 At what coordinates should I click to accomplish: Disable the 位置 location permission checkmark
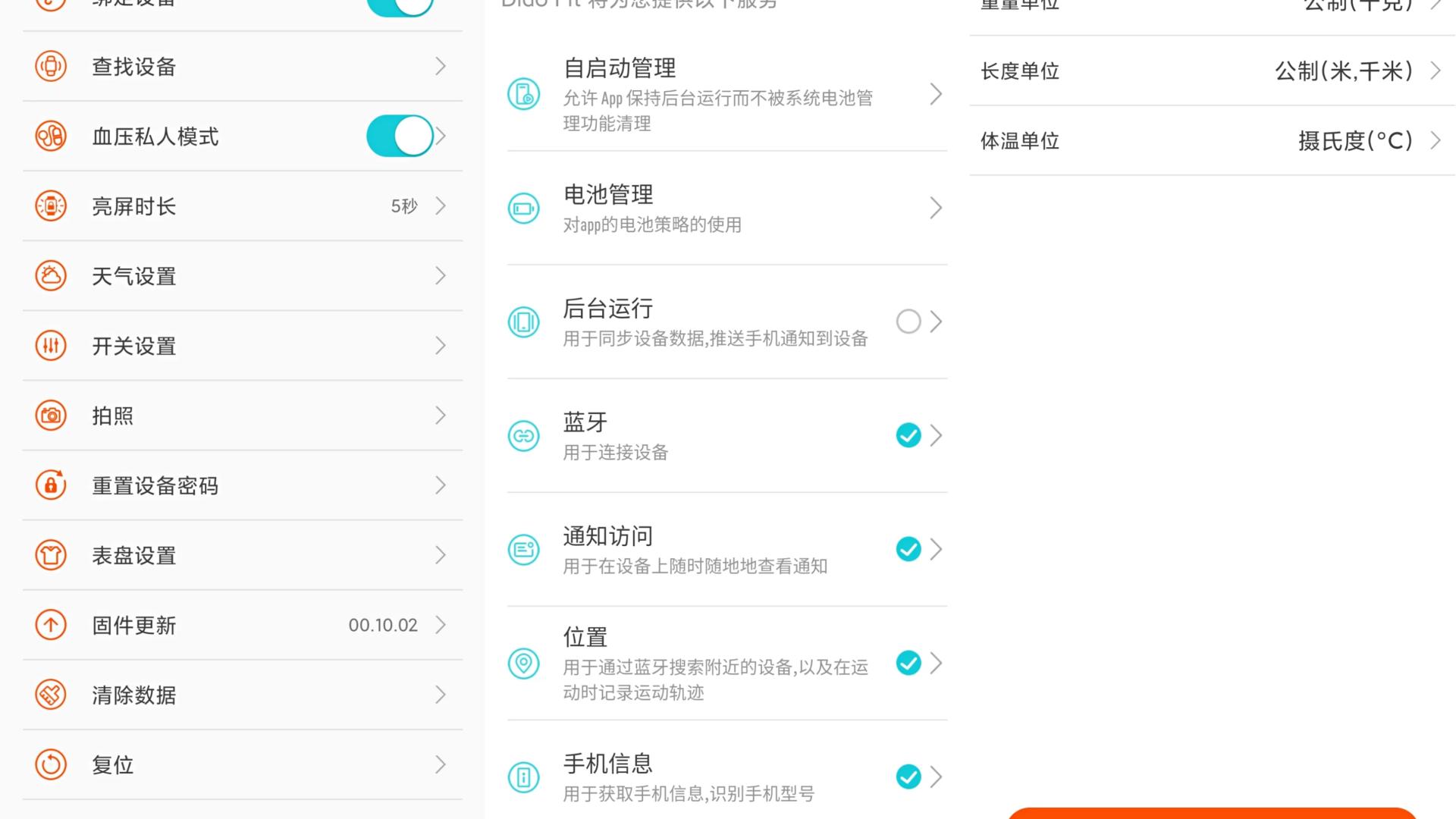point(908,664)
